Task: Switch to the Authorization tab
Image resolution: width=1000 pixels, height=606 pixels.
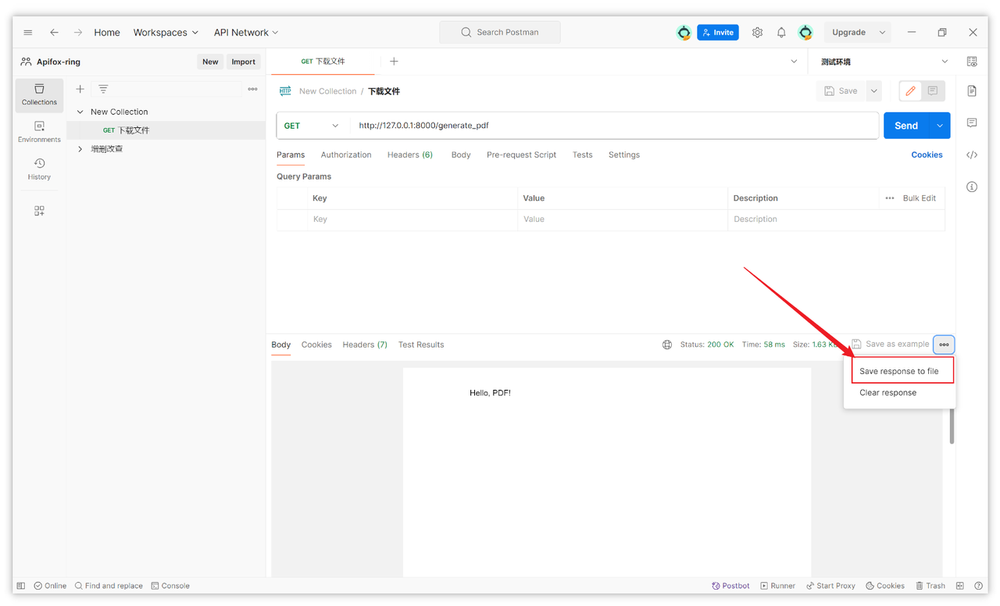Action: click(346, 155)
